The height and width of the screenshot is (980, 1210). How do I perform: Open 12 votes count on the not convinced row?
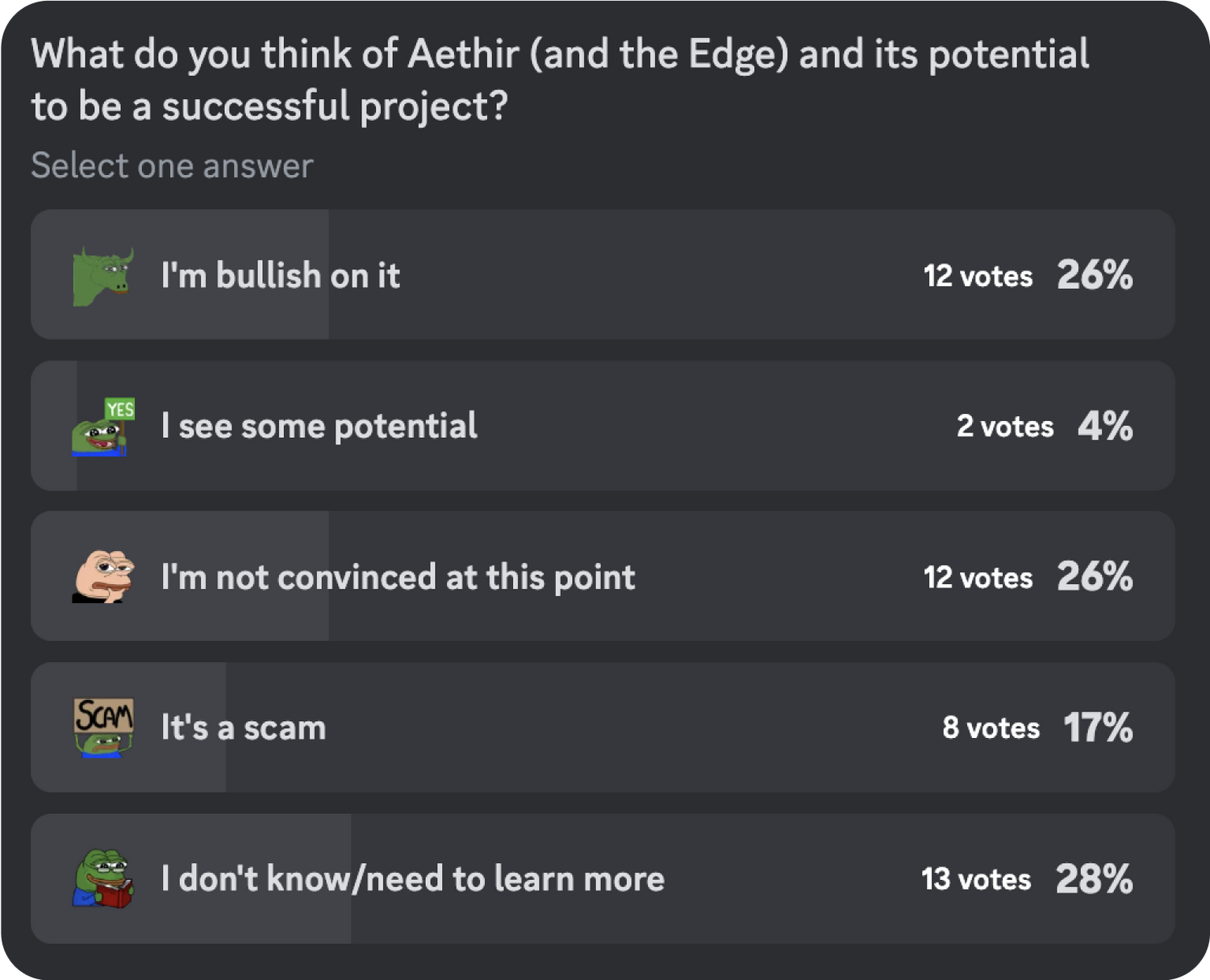pos(978,578)
